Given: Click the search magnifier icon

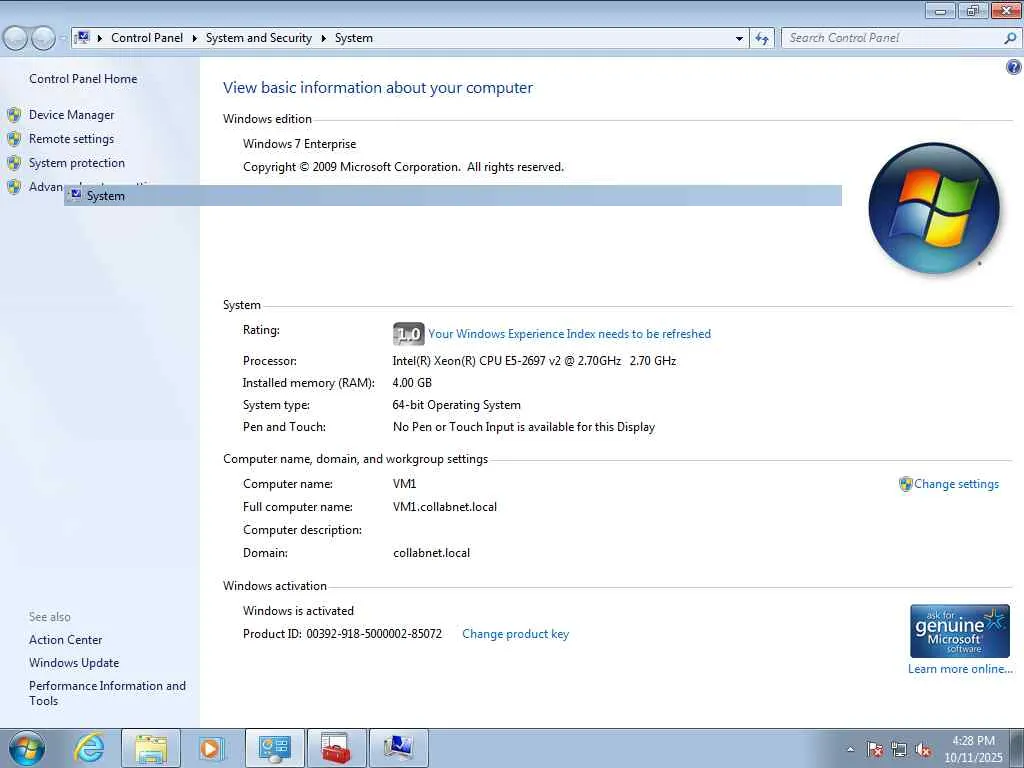Looking at the screenshot, I should (x=1010, y=38).
